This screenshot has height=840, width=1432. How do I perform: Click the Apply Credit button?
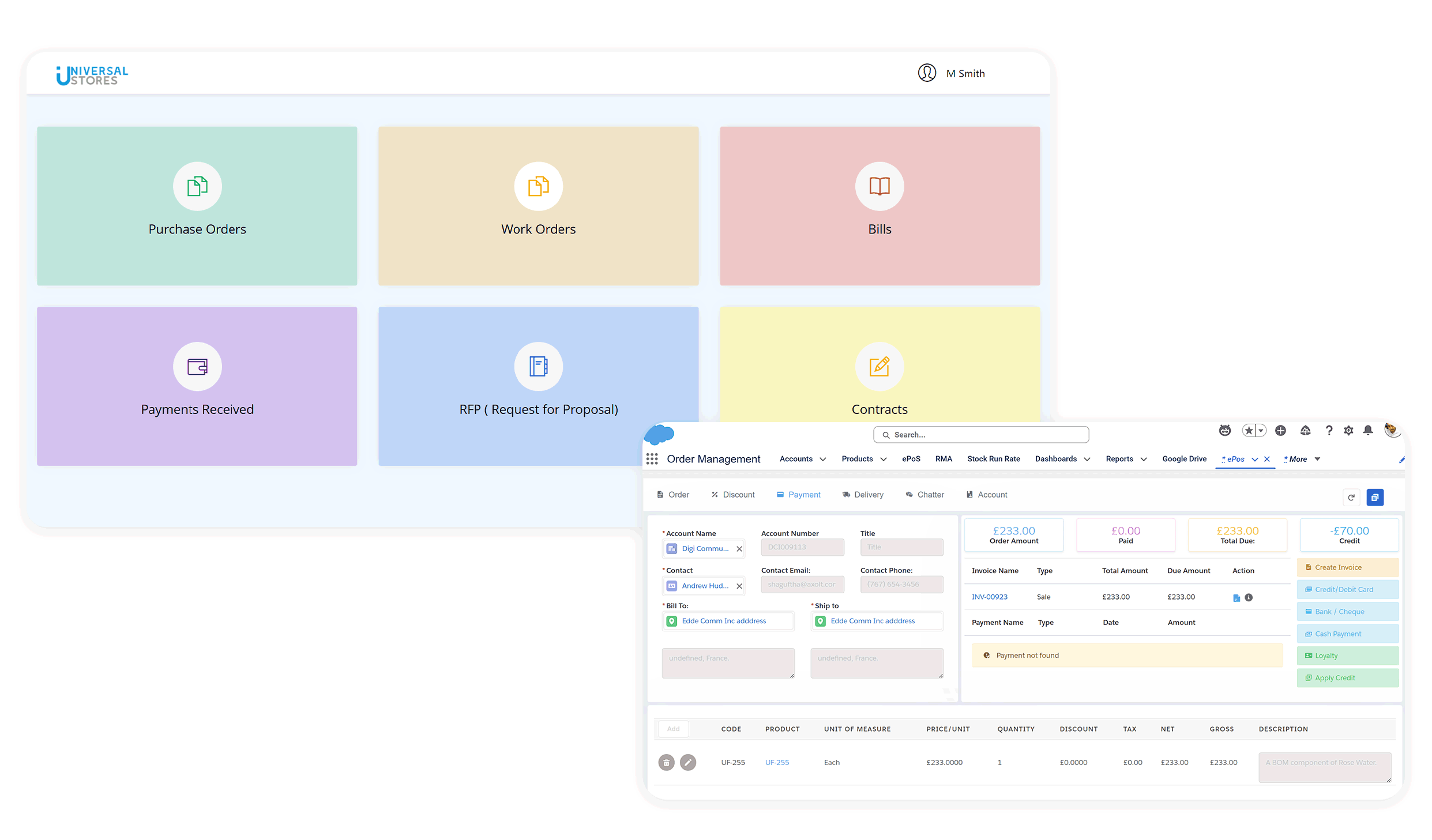pyautogui.click(x=1347, y=678)
